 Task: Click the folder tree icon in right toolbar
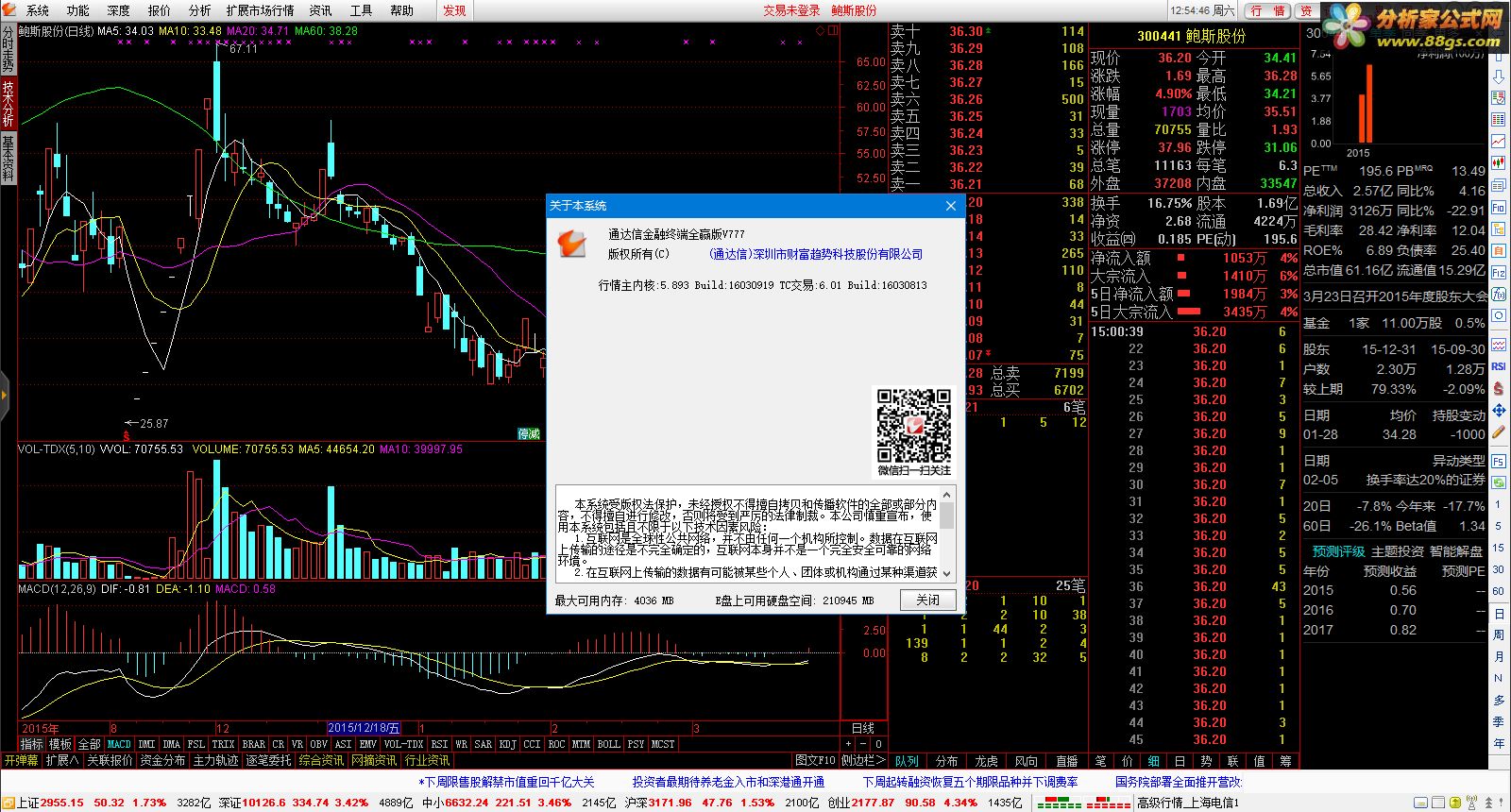tap(1499, 228)
